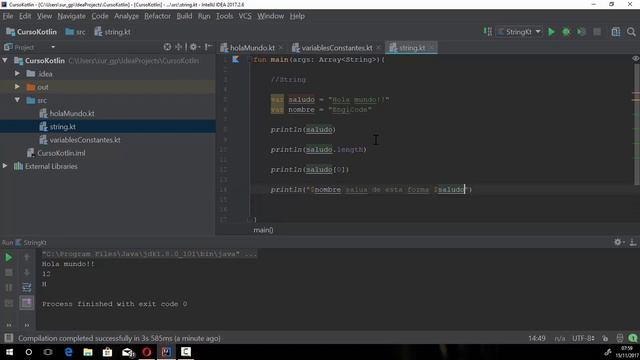Toggle the read-only lock icon in status bar

pyautogui.click(x=605, y=338)
